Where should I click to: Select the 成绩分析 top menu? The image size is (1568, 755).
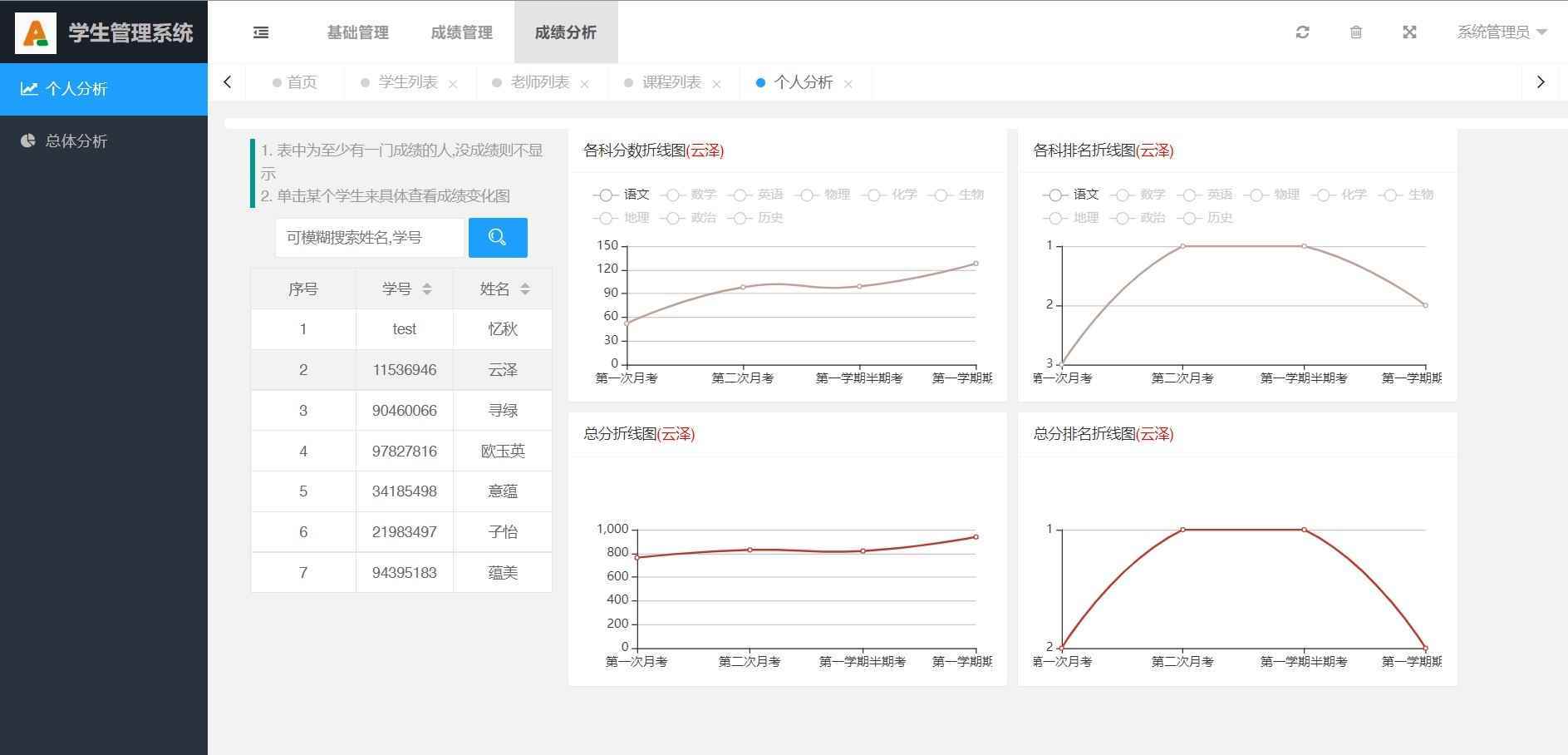(566, 32)
